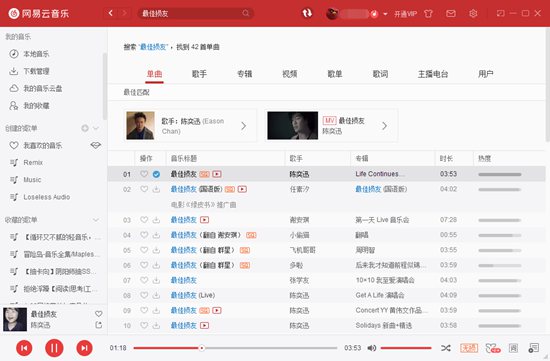Collapse the 创建的歌单 section
The height and width of the screenshot is (361, 550).
click(96, 128)
